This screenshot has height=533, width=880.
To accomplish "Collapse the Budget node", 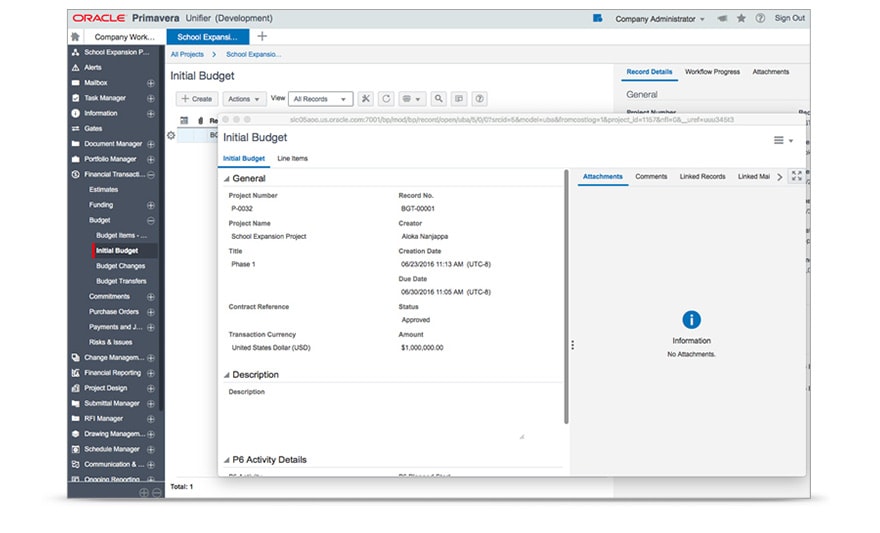I will (x=150, y=220).
